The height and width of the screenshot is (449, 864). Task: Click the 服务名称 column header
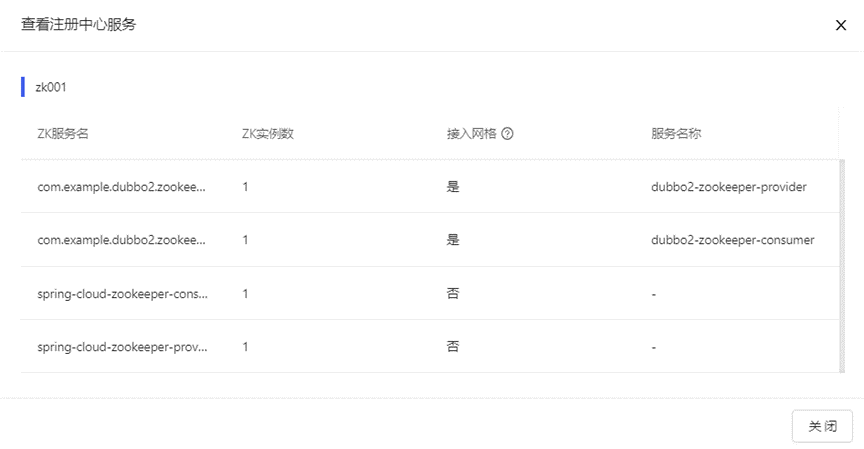[x=676, y=134]
